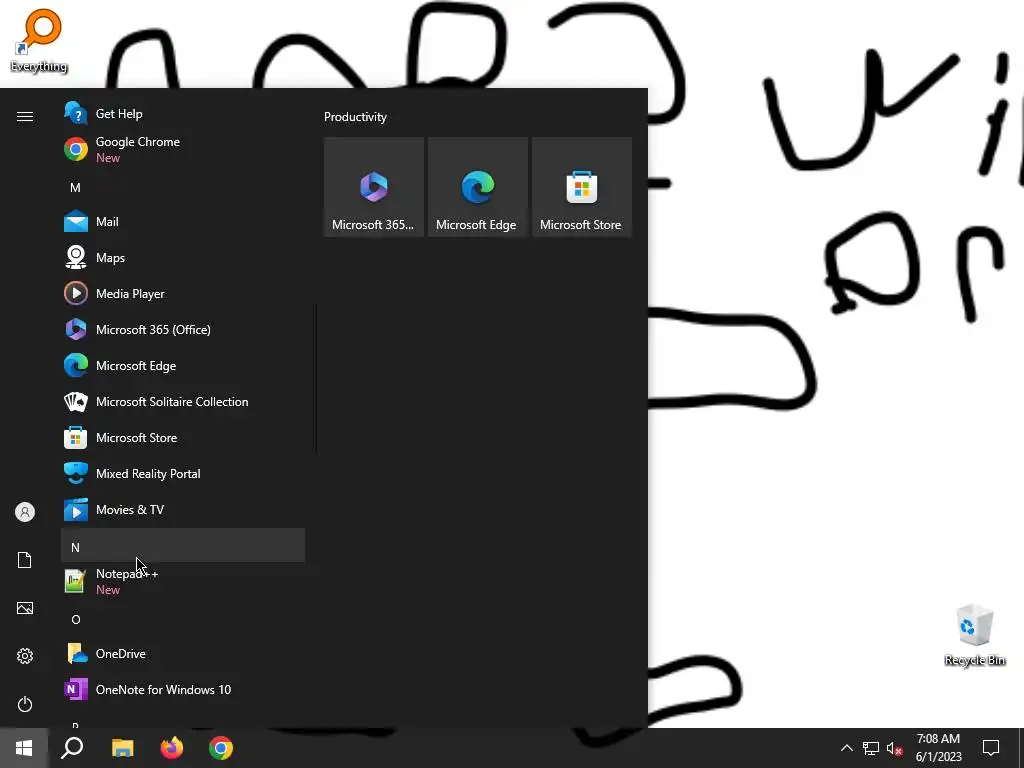Viewport: 1024px width, 768px height.
Task: Launch Microsoft Edge from the app list
Action: (x=183, y=366)
